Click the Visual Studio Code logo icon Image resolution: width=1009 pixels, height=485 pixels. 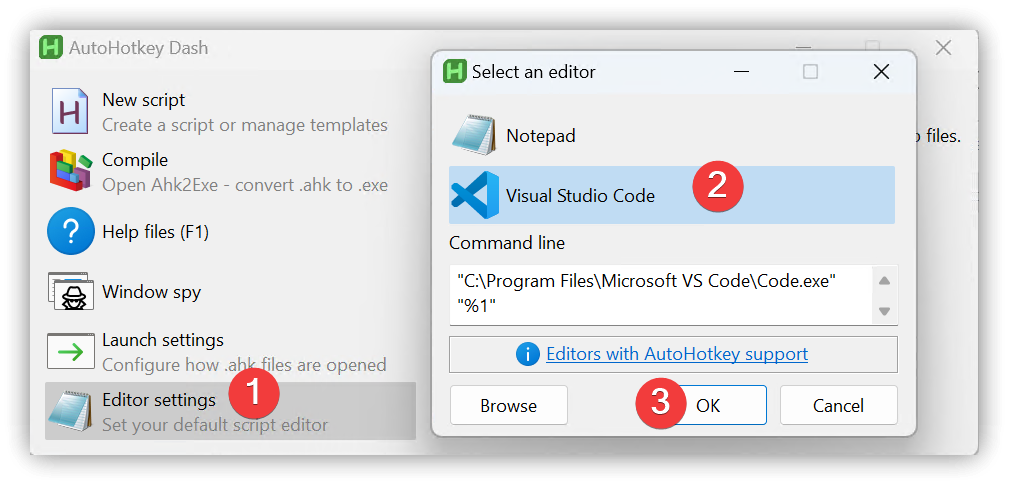[475, 195]
